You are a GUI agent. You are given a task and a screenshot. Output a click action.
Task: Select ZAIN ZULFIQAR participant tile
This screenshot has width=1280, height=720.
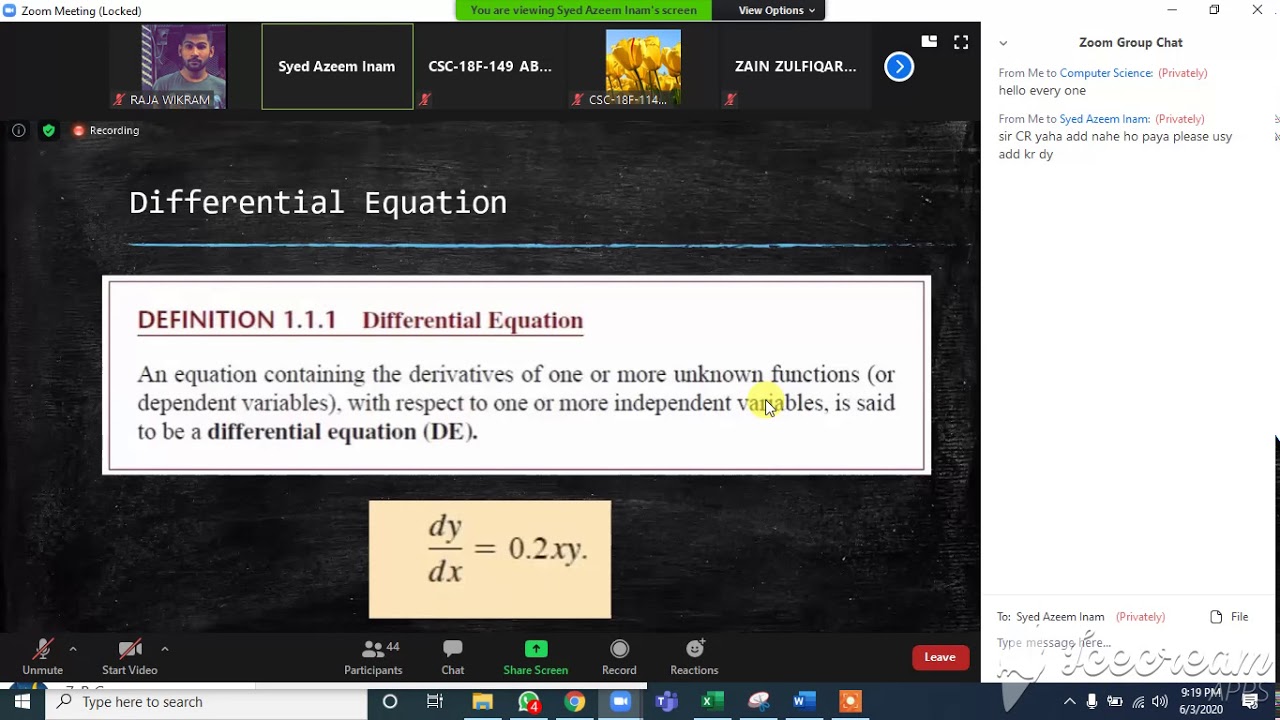click(795, 67)
